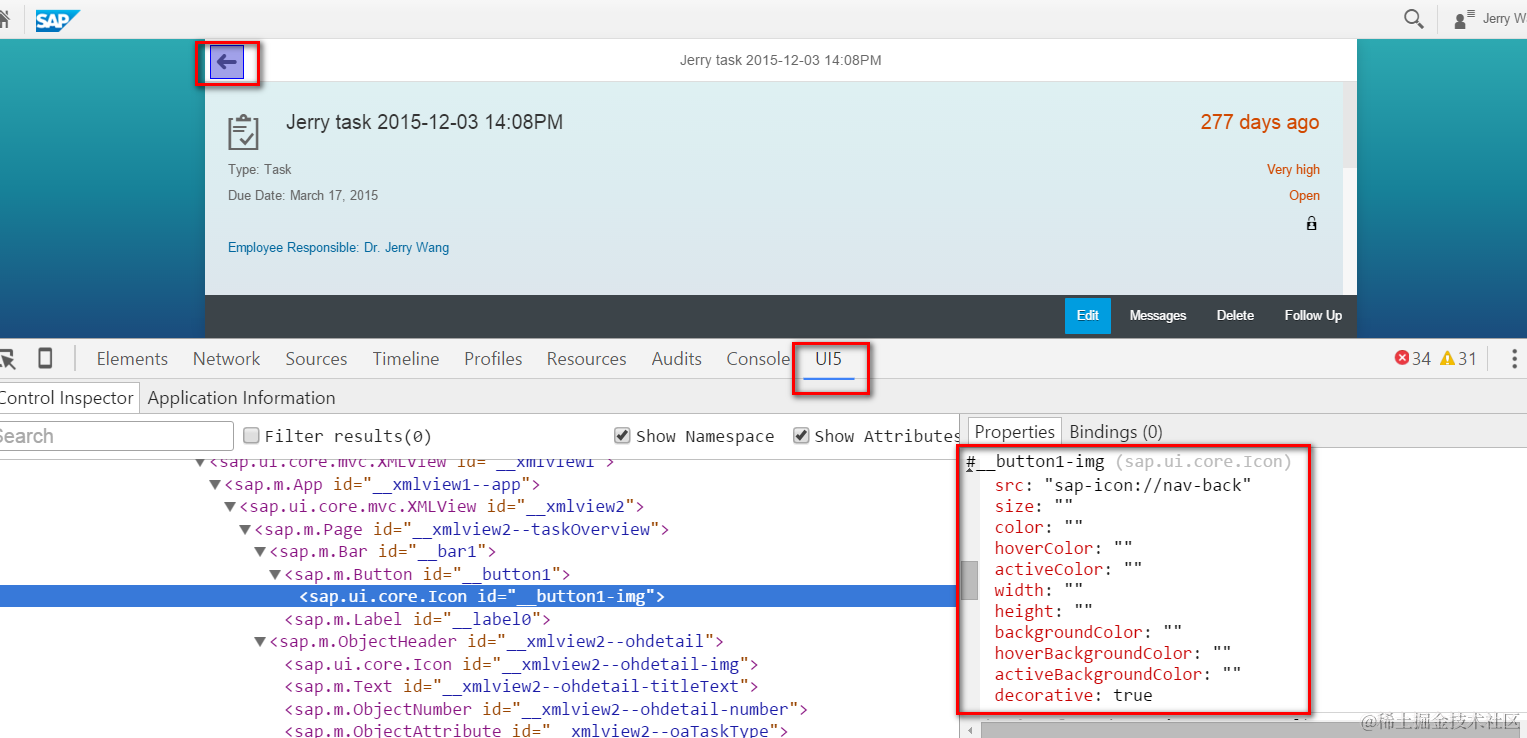The width and height of the screenshot is (1527, 738).
Task: Open the Sources tab
Action: [x=316, y=359]
